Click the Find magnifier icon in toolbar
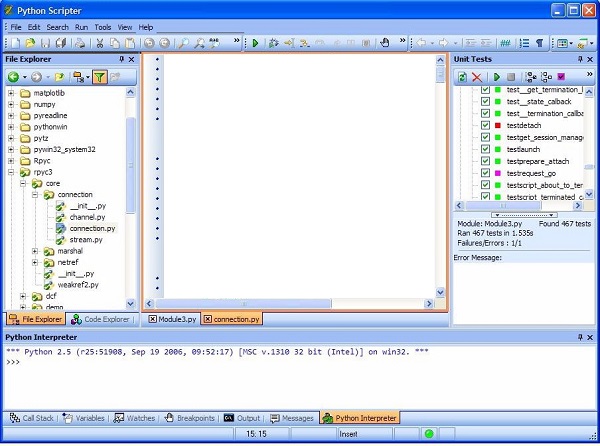Viewport: 600px width, 446px height. 184,43
